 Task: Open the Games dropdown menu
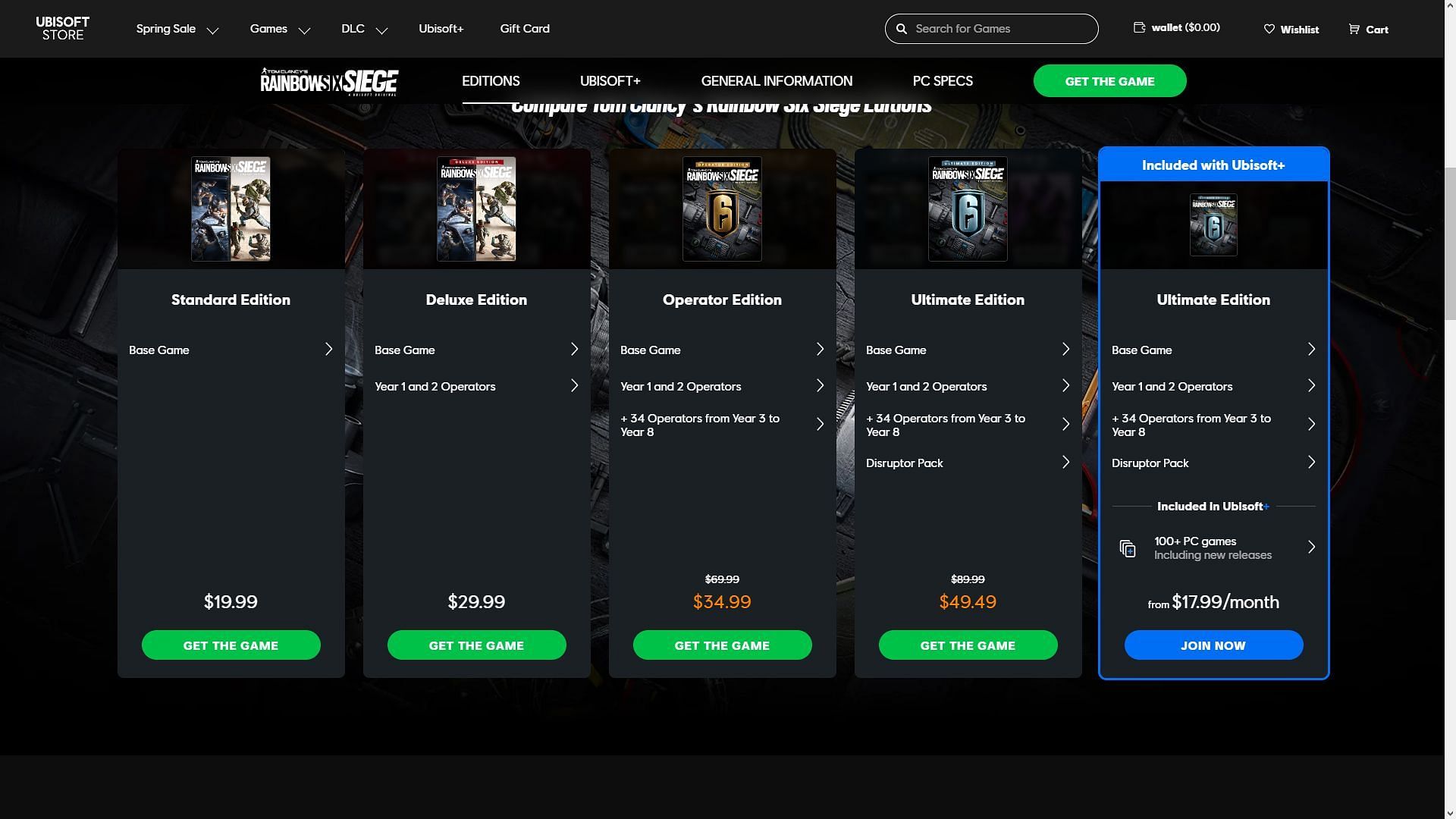pyautogui.click(x=279, y=28)
